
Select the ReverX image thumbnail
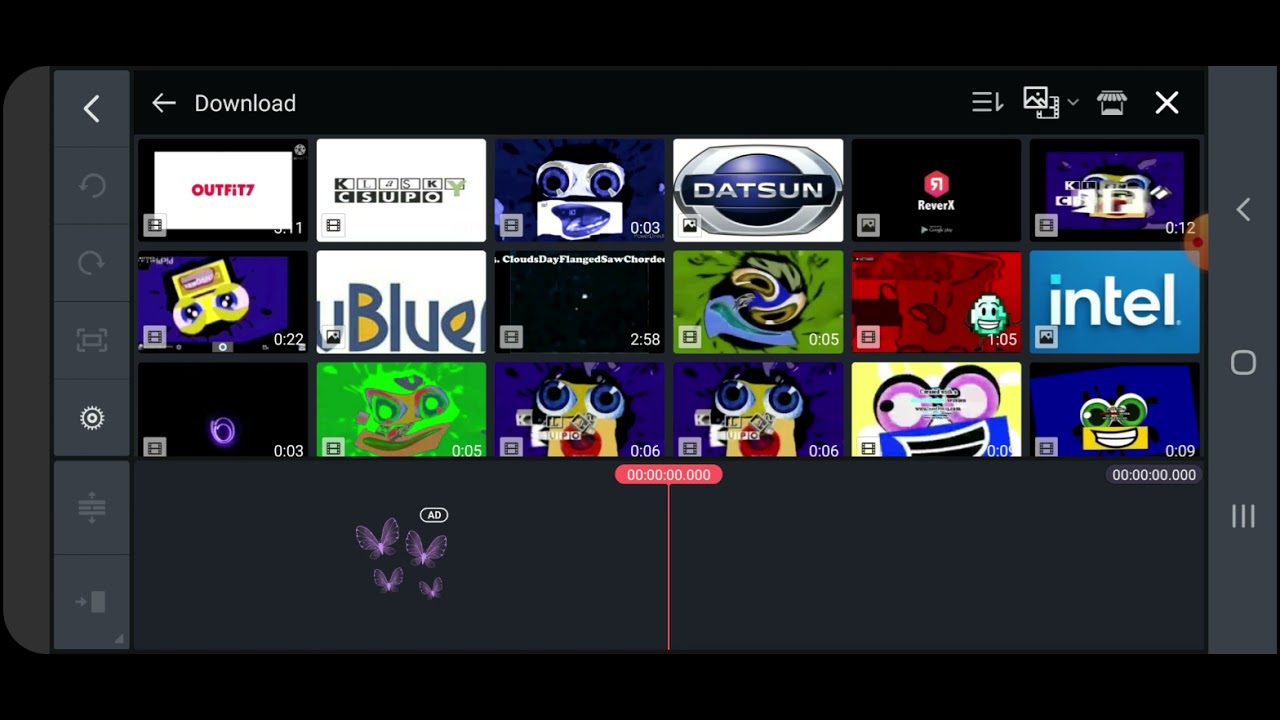point(936,190)
